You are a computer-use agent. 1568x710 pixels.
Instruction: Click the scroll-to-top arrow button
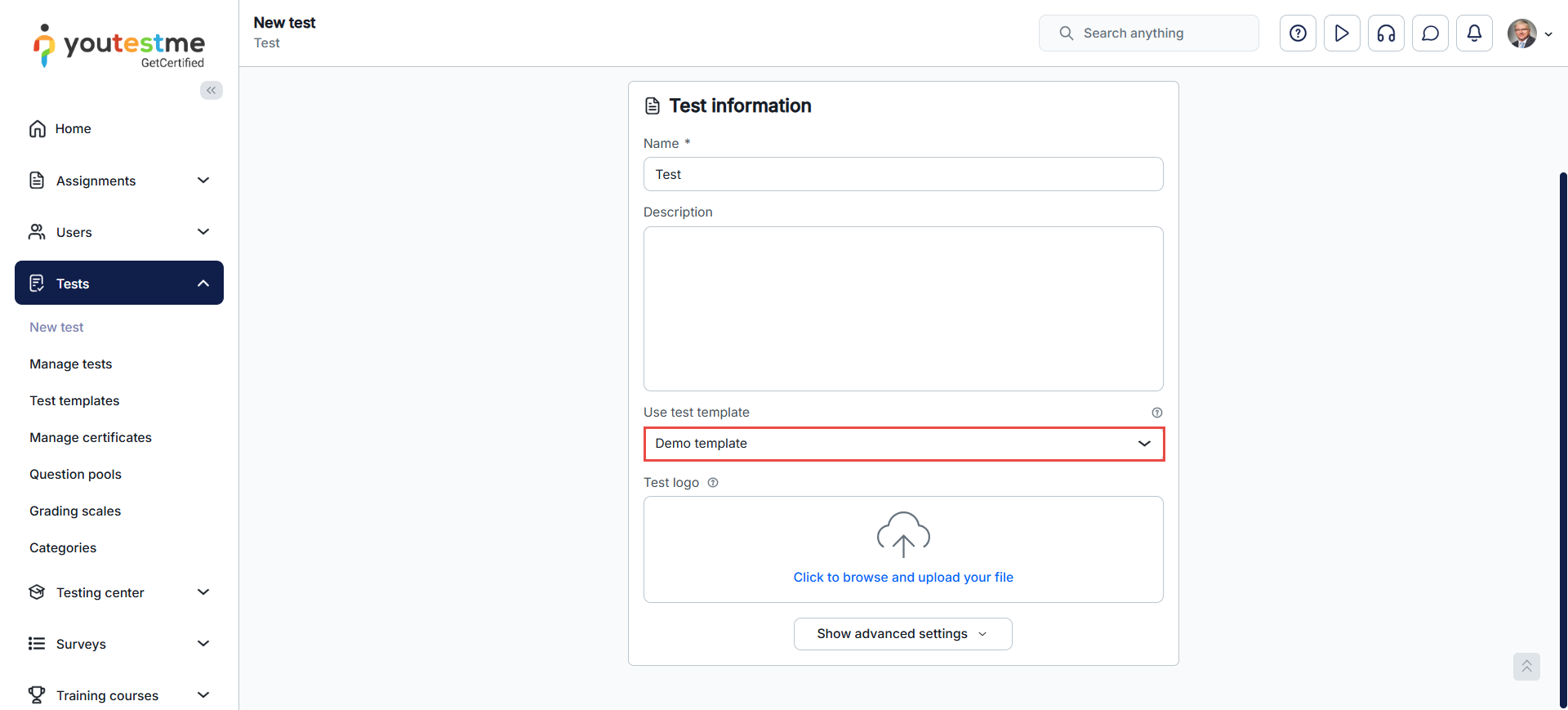click(1526, 667)
